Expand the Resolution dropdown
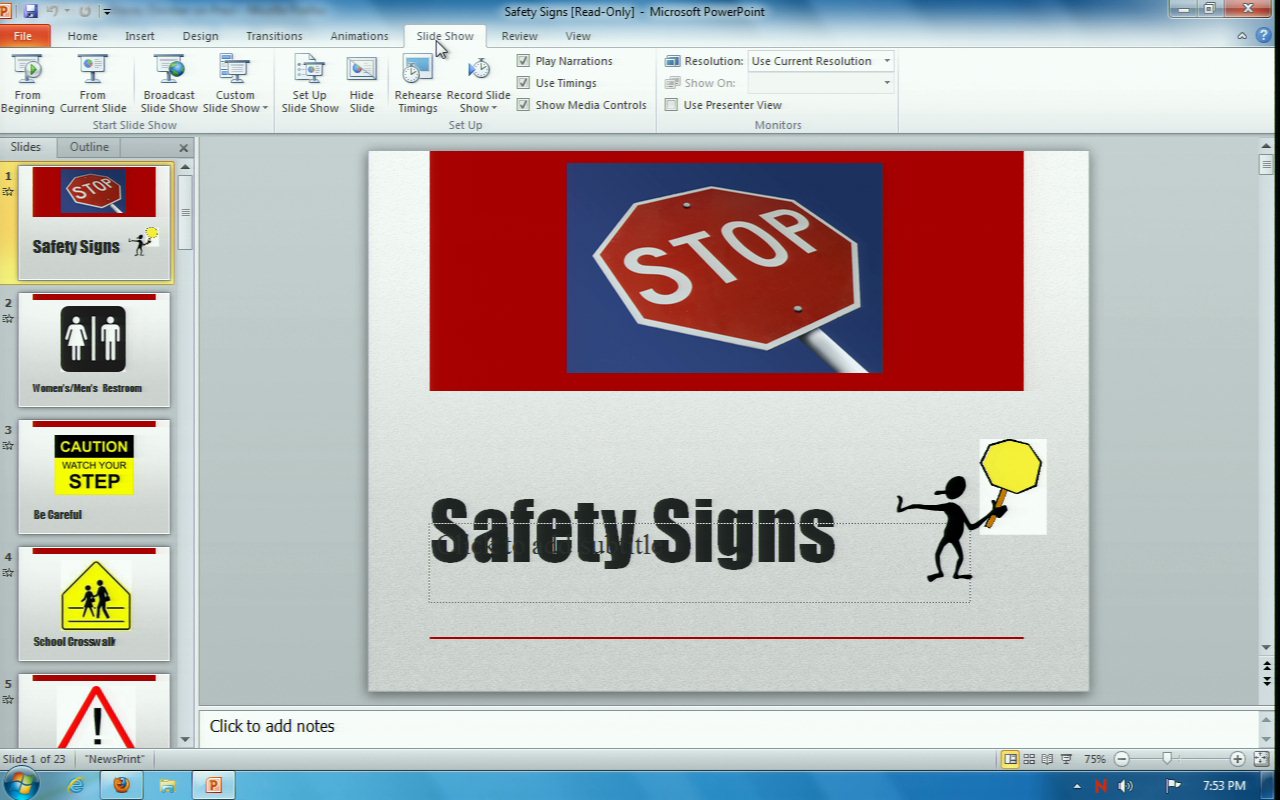 [886, 61]
